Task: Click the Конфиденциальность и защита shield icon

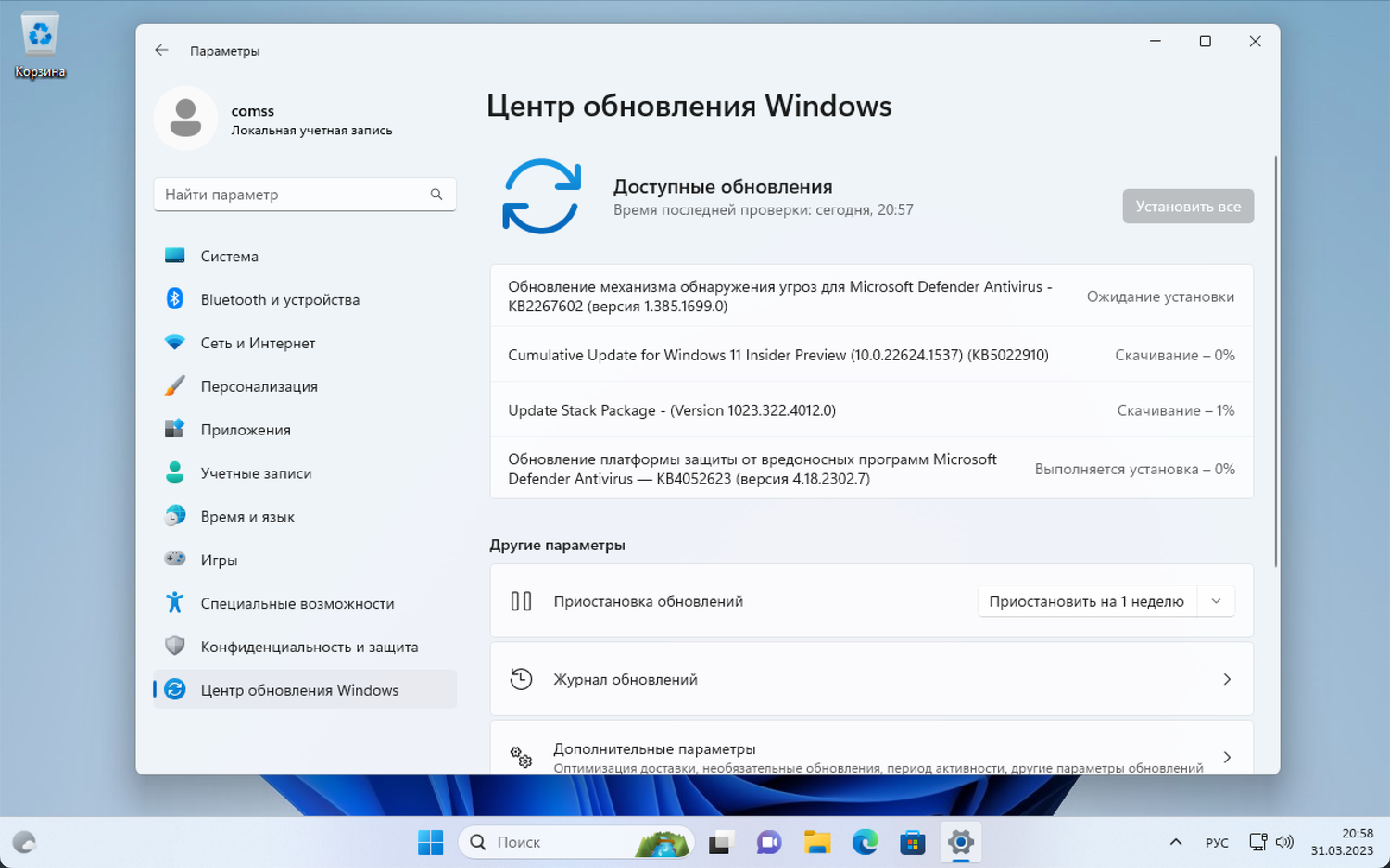Action: click(x=174, y=646)
